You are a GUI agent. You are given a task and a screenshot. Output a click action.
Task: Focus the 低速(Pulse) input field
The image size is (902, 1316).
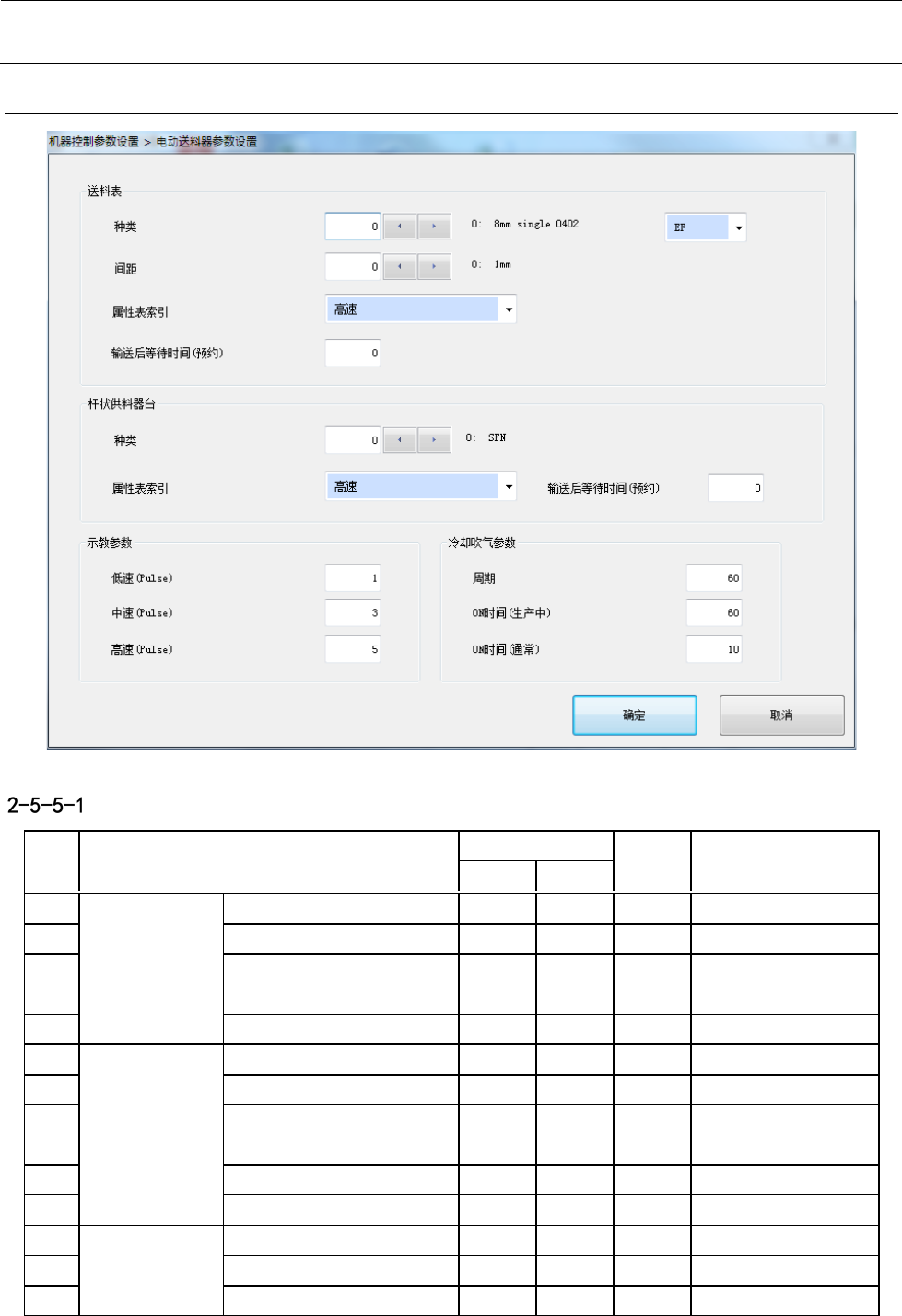point(353,578)
